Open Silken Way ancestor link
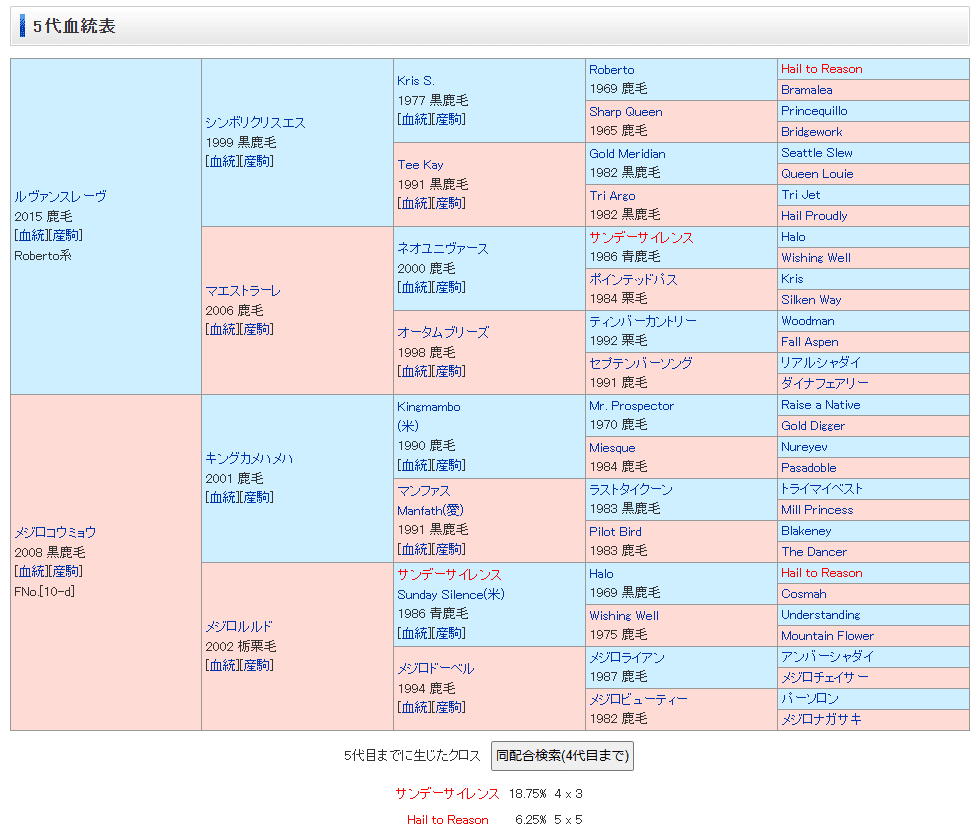Image resolution: width=980 pixels, height=832 pixels. [811, 299]
